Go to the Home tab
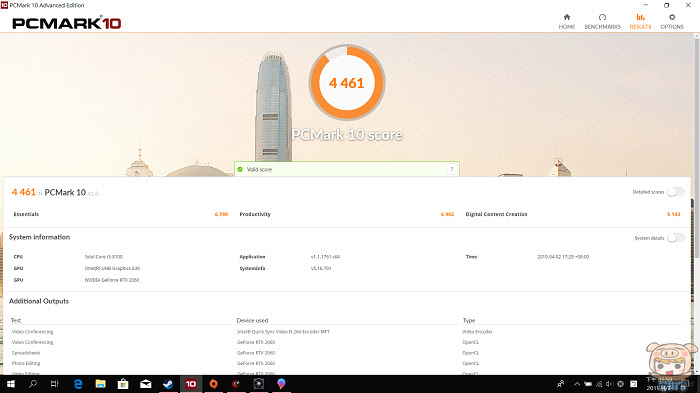 point(567,21)
